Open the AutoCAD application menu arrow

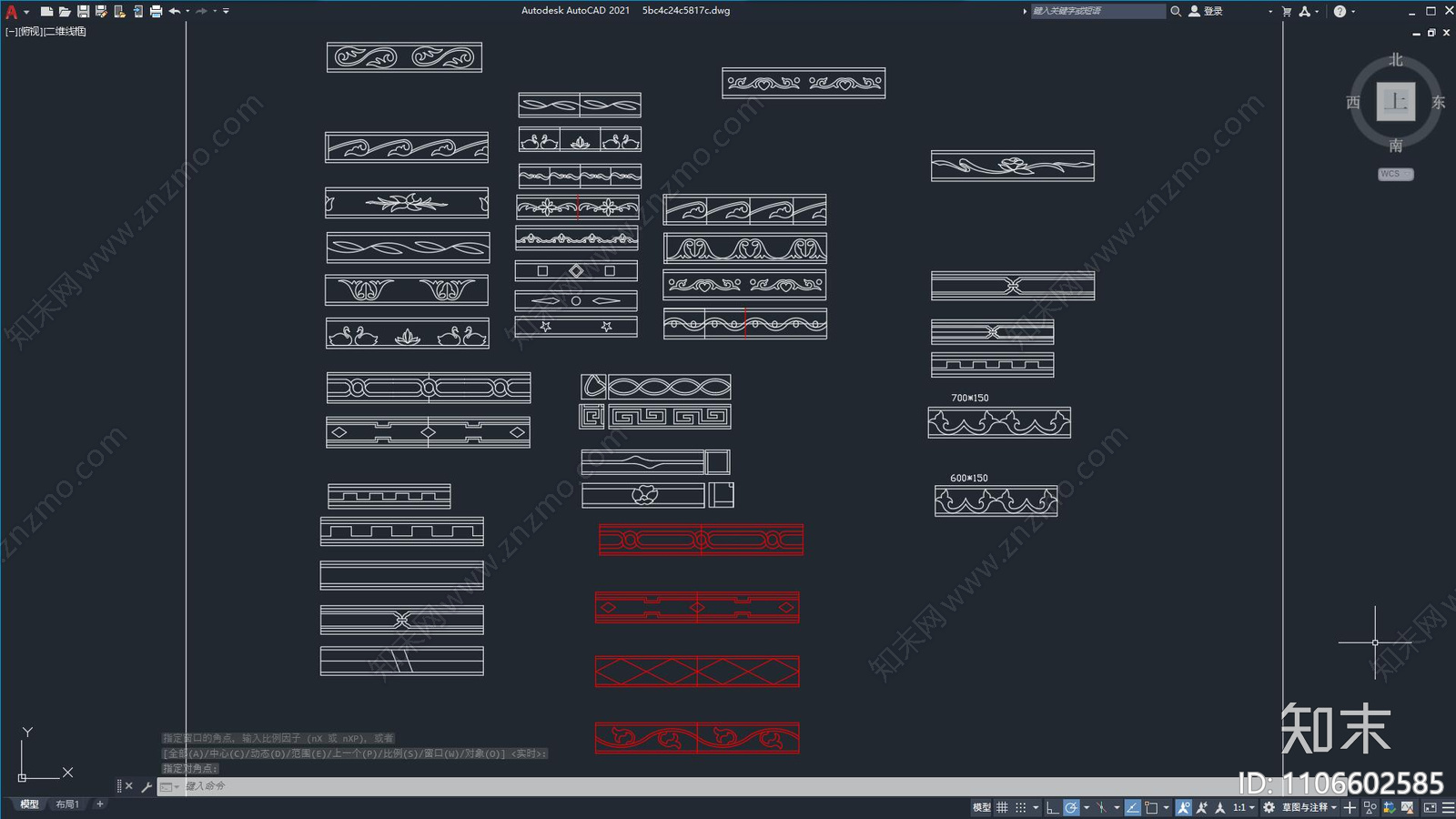coord(26,12)
